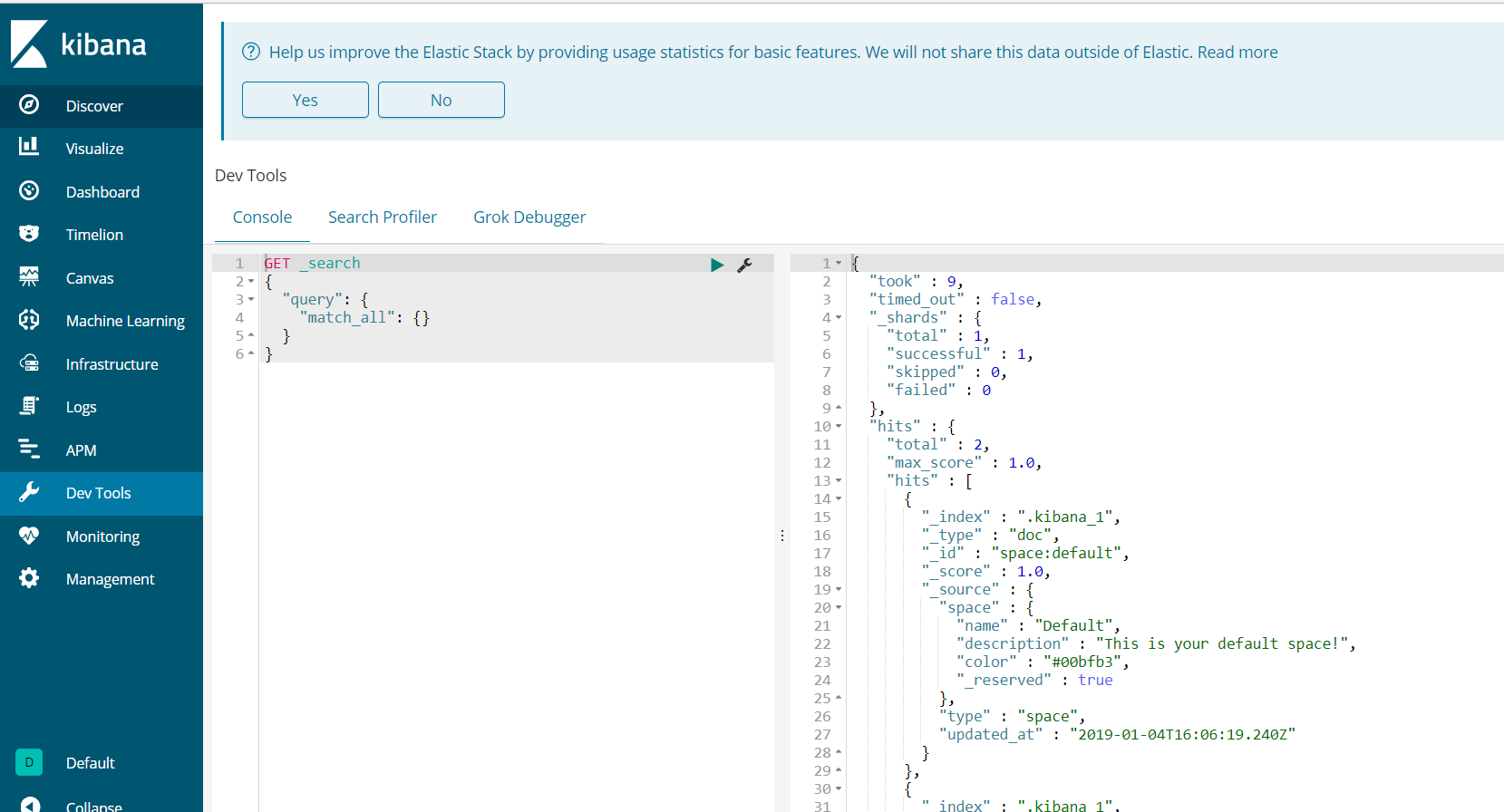Collapse hits array fold at line 13
1504x812 pixels.
coord(839,481)
